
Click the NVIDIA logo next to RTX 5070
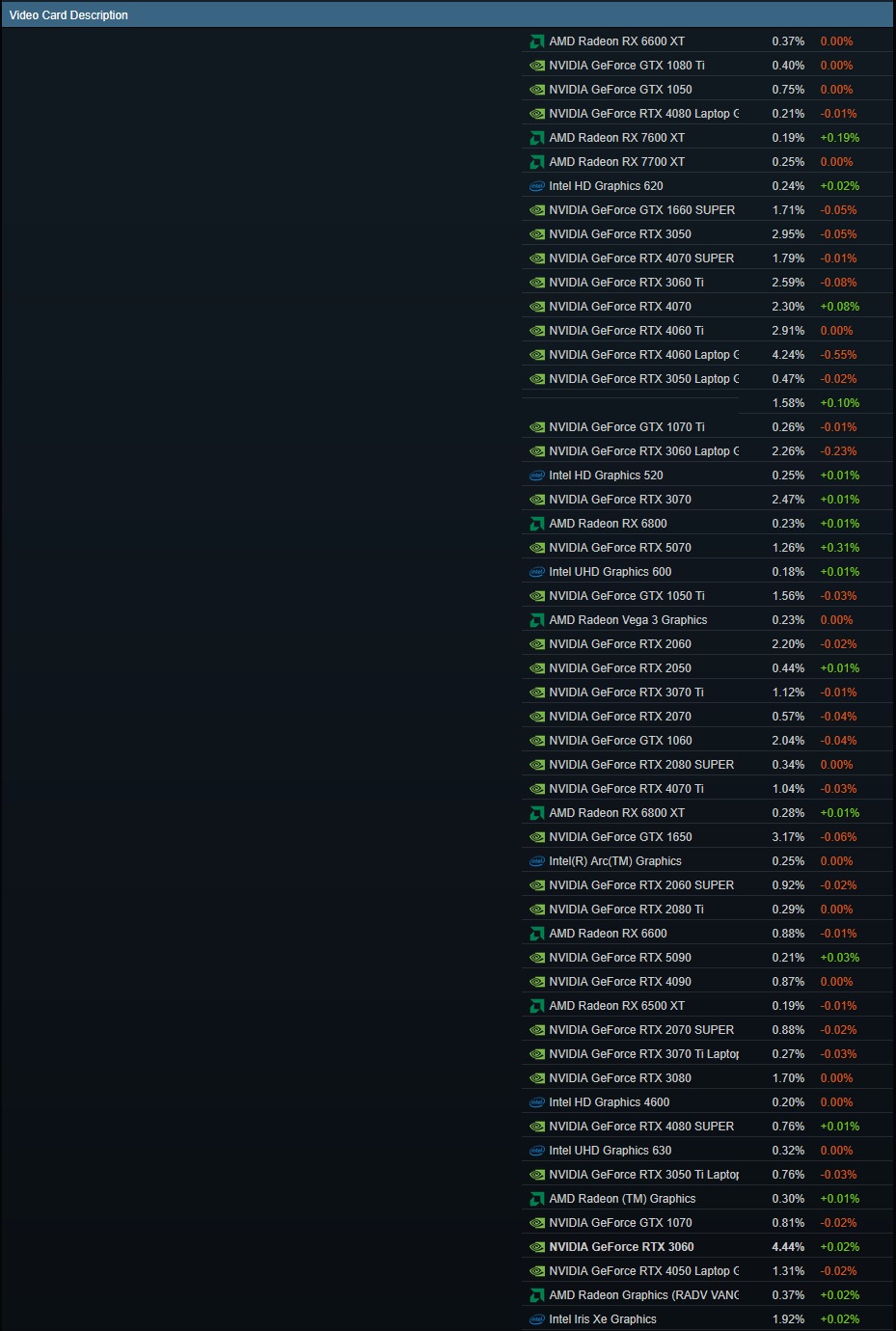537,548
